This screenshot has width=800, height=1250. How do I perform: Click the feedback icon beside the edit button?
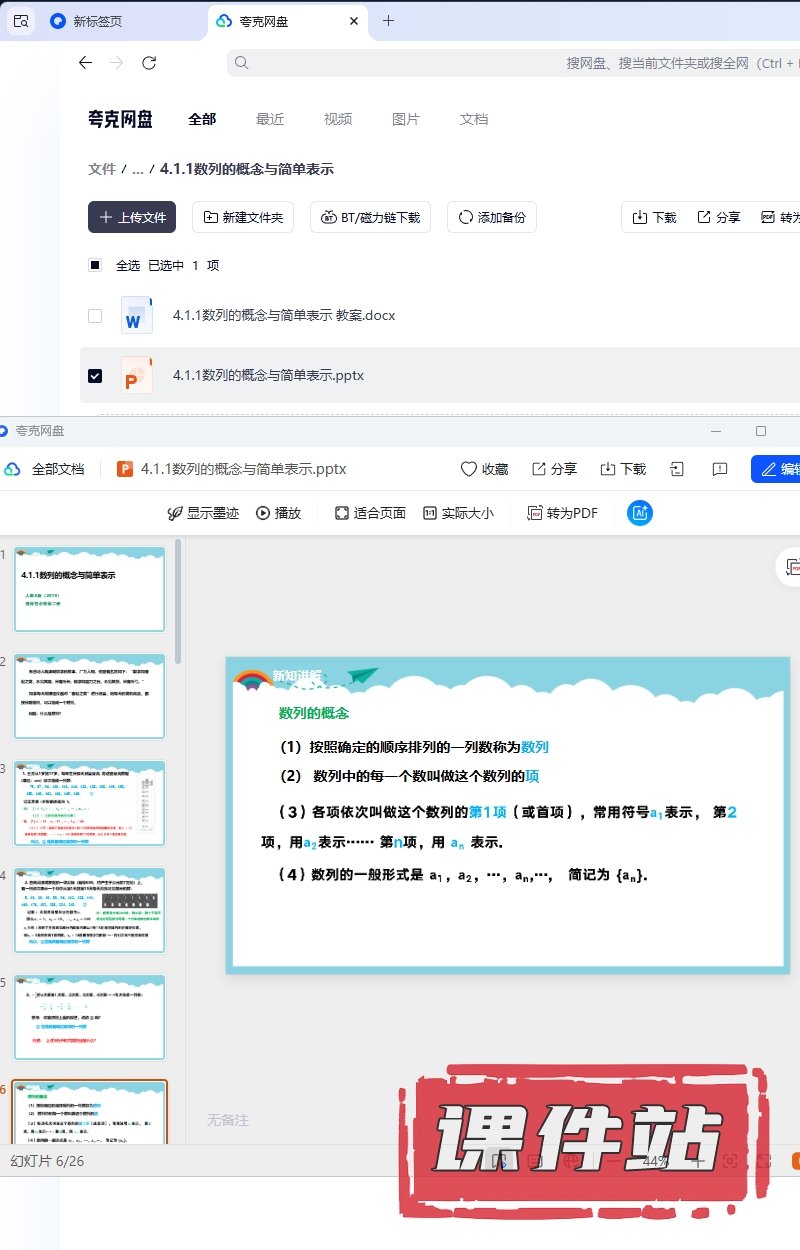(x=719, y=469)
